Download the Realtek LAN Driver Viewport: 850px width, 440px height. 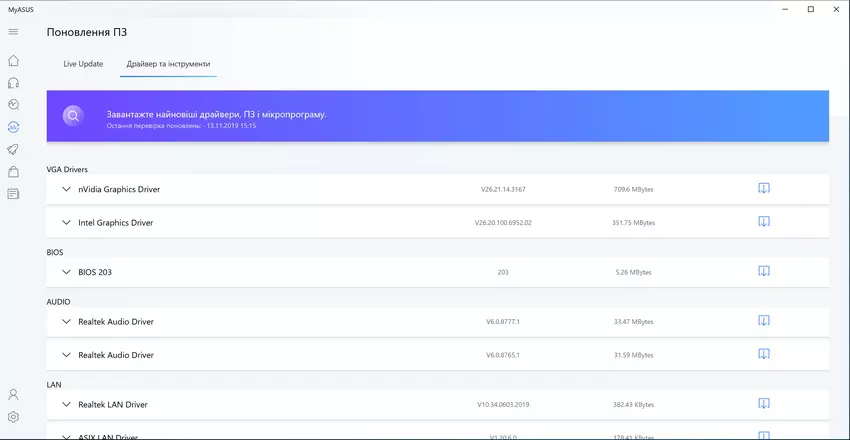(763, 404)
